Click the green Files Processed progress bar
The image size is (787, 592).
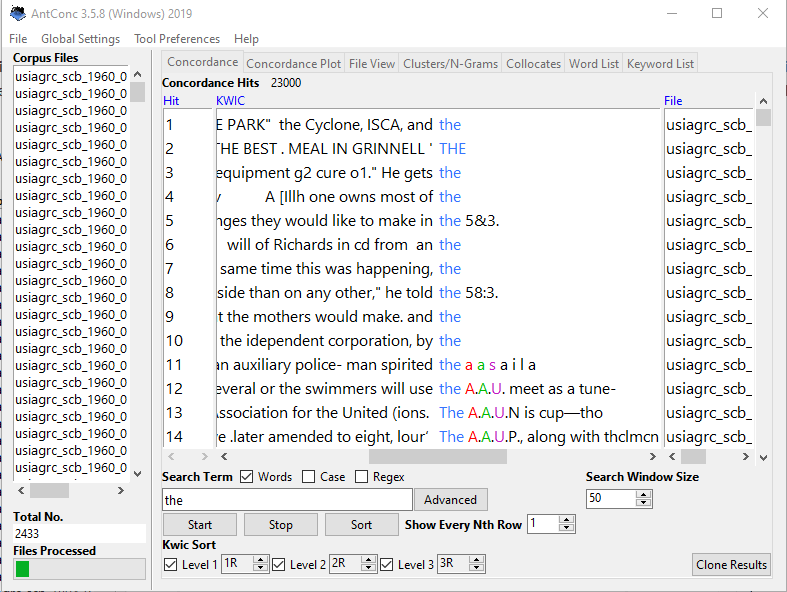coord(23,569)
